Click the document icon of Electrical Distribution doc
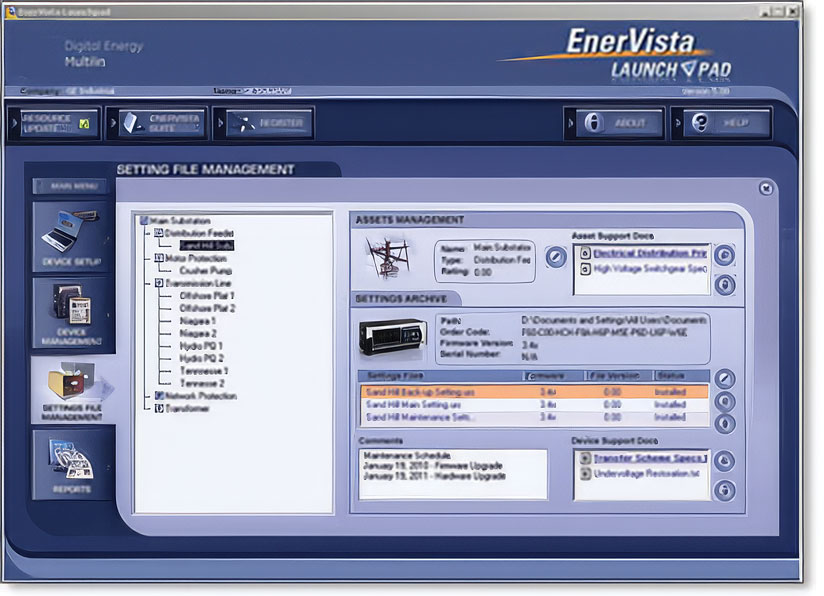 tap(585, 253)
